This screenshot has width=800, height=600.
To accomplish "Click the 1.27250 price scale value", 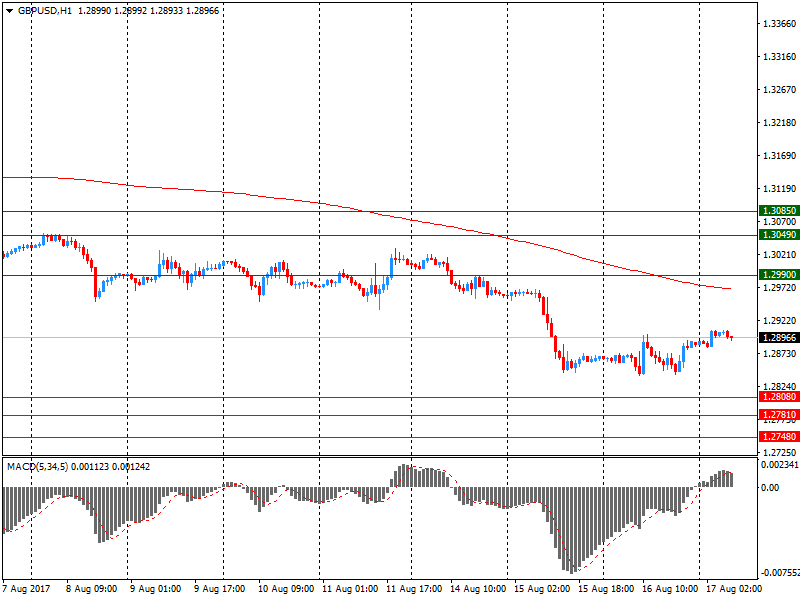I will coord(779,453).
